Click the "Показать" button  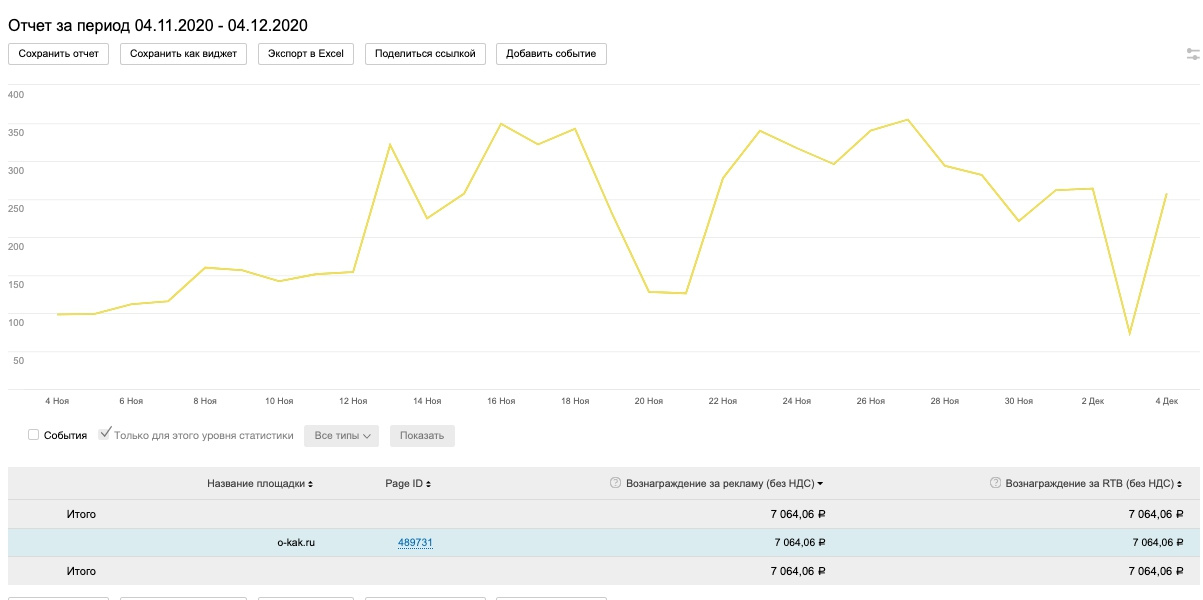click(422, 436)
